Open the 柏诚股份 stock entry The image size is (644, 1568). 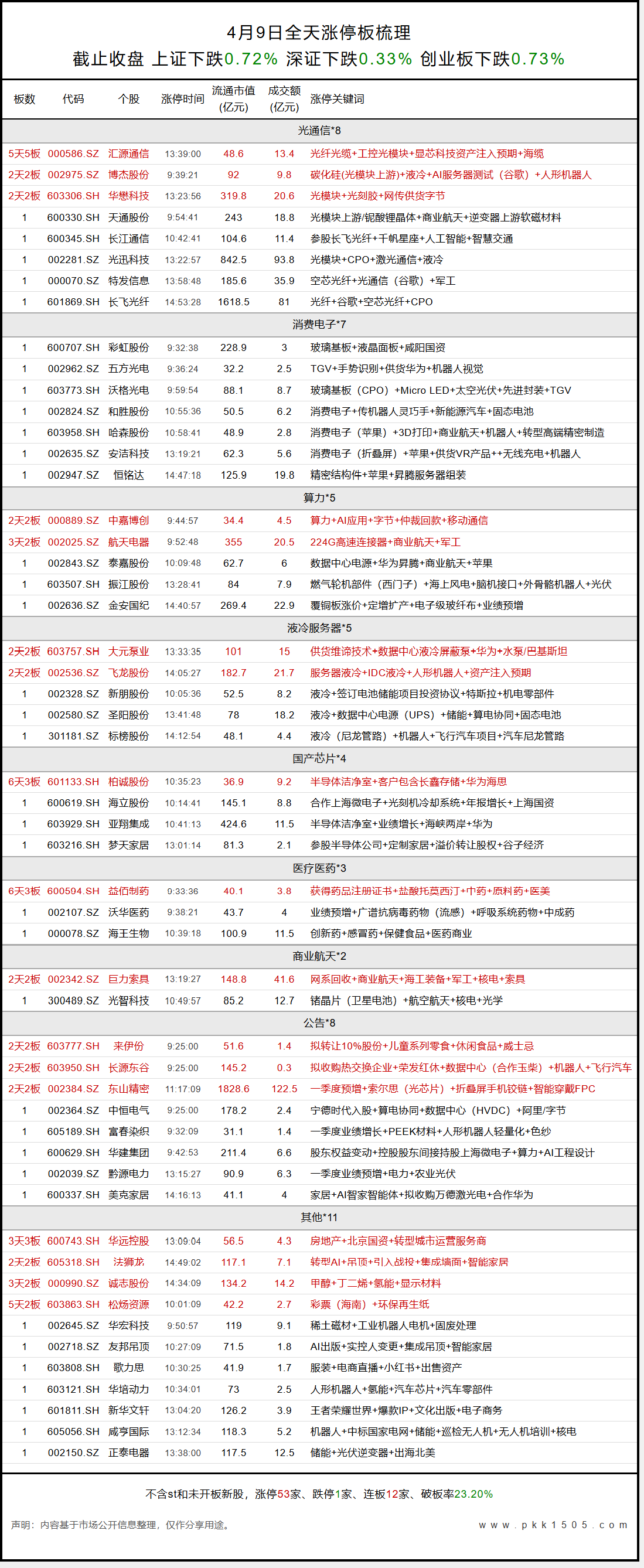(128, 782)
